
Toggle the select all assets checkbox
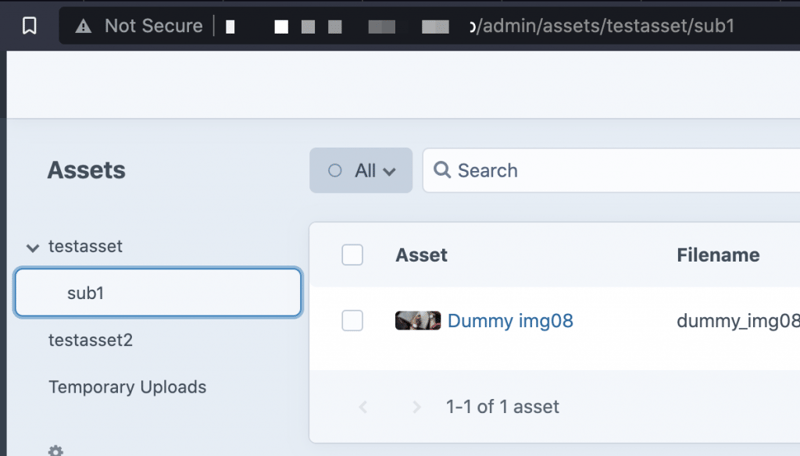coord(352,255)
